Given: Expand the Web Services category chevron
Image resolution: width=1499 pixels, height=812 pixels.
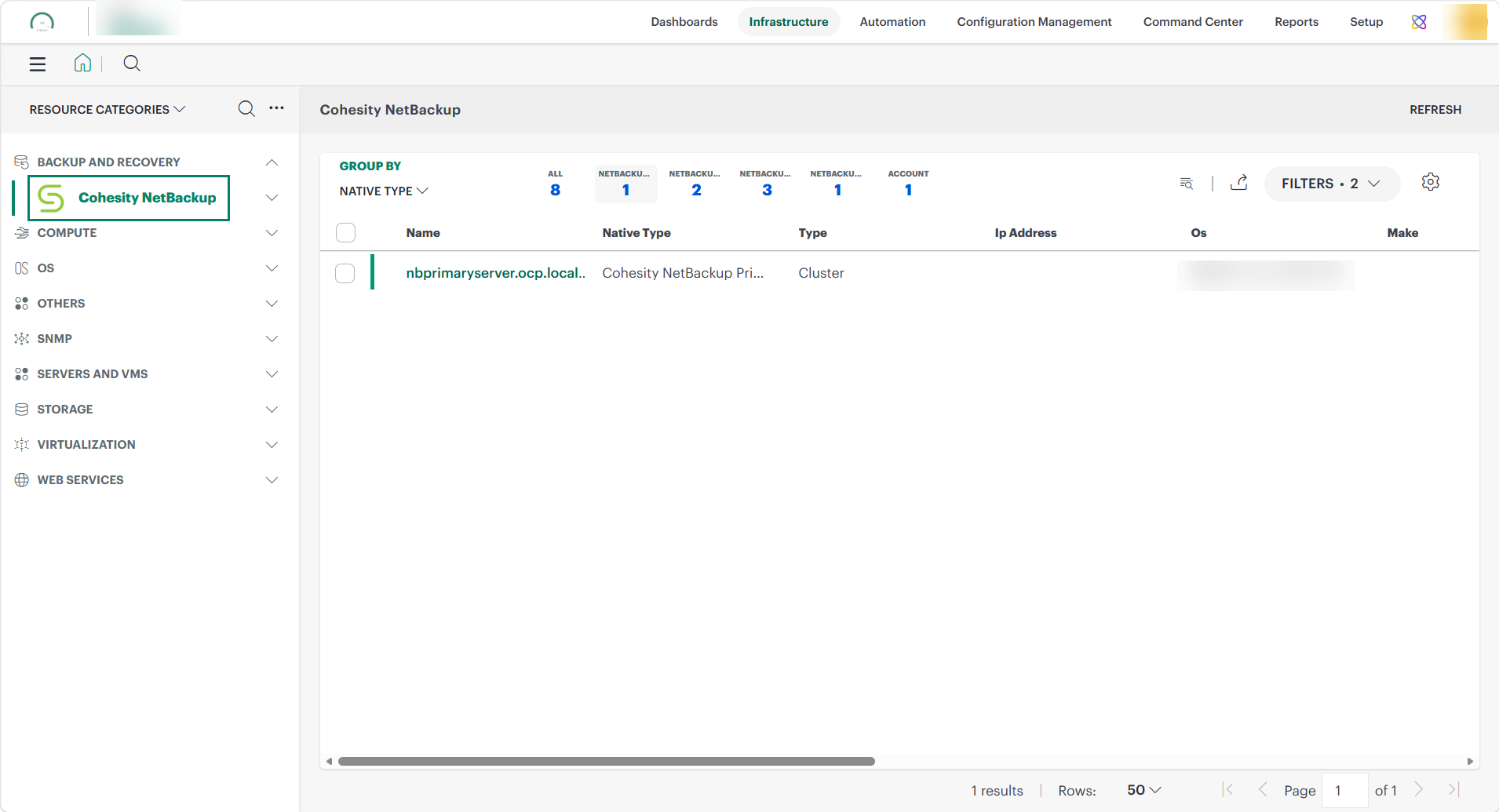Looking at the screenshot, I should (272, 480).
